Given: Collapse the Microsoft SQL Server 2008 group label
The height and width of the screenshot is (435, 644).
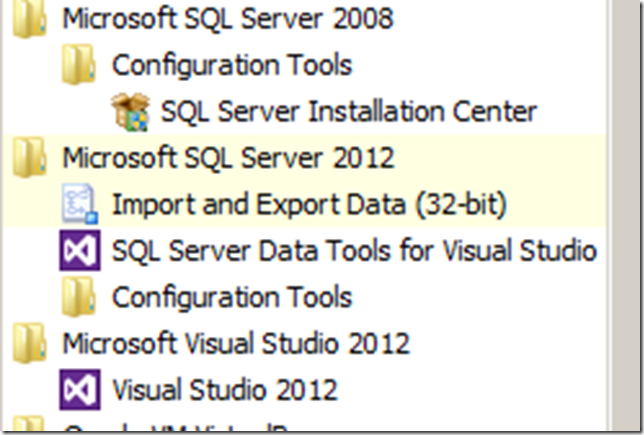Looking at the screenshot, I should pos(227,19).
